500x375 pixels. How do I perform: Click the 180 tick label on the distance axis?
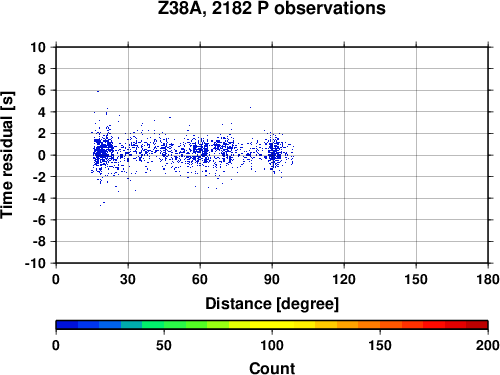487,279
